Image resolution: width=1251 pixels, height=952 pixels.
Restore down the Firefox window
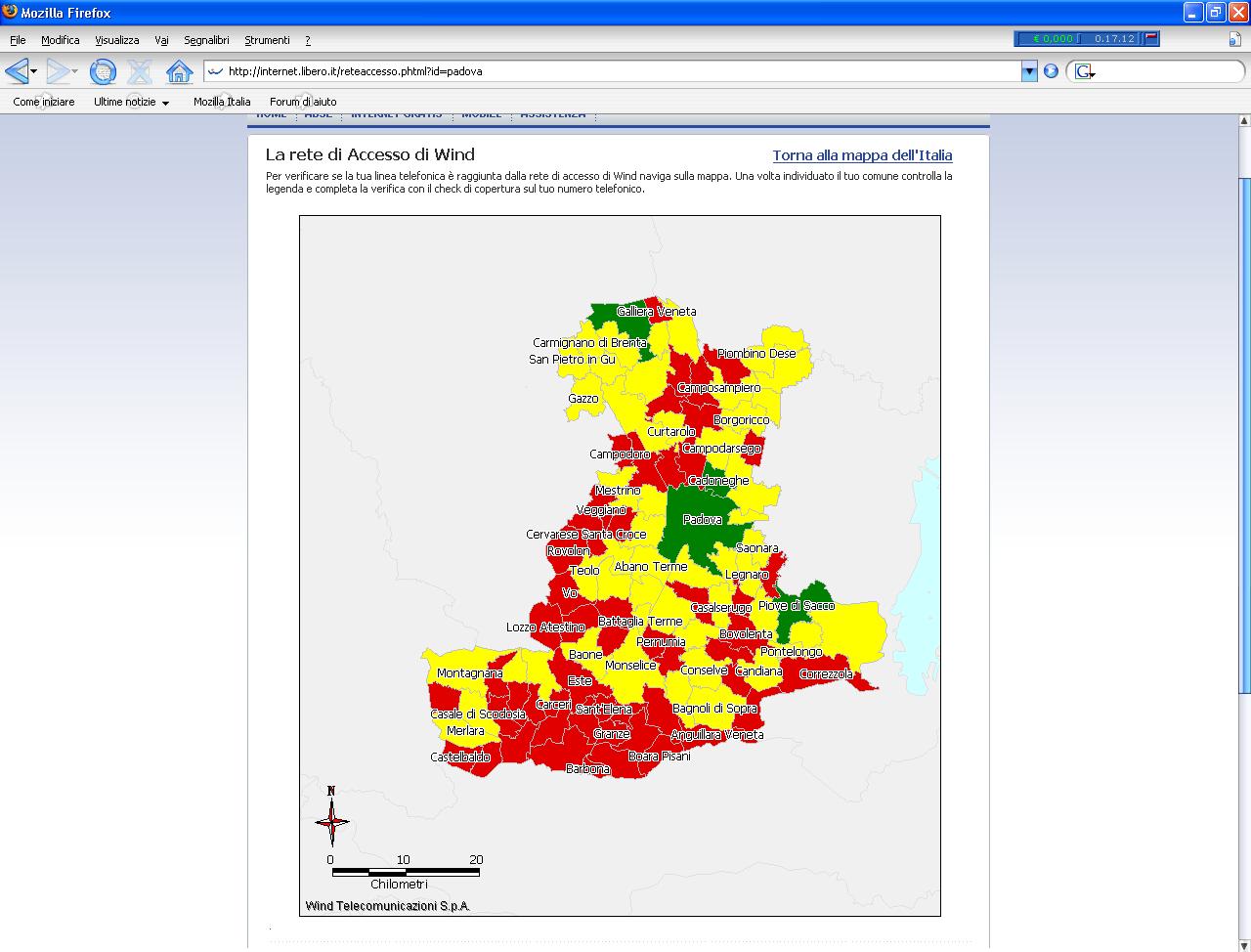1215,12
